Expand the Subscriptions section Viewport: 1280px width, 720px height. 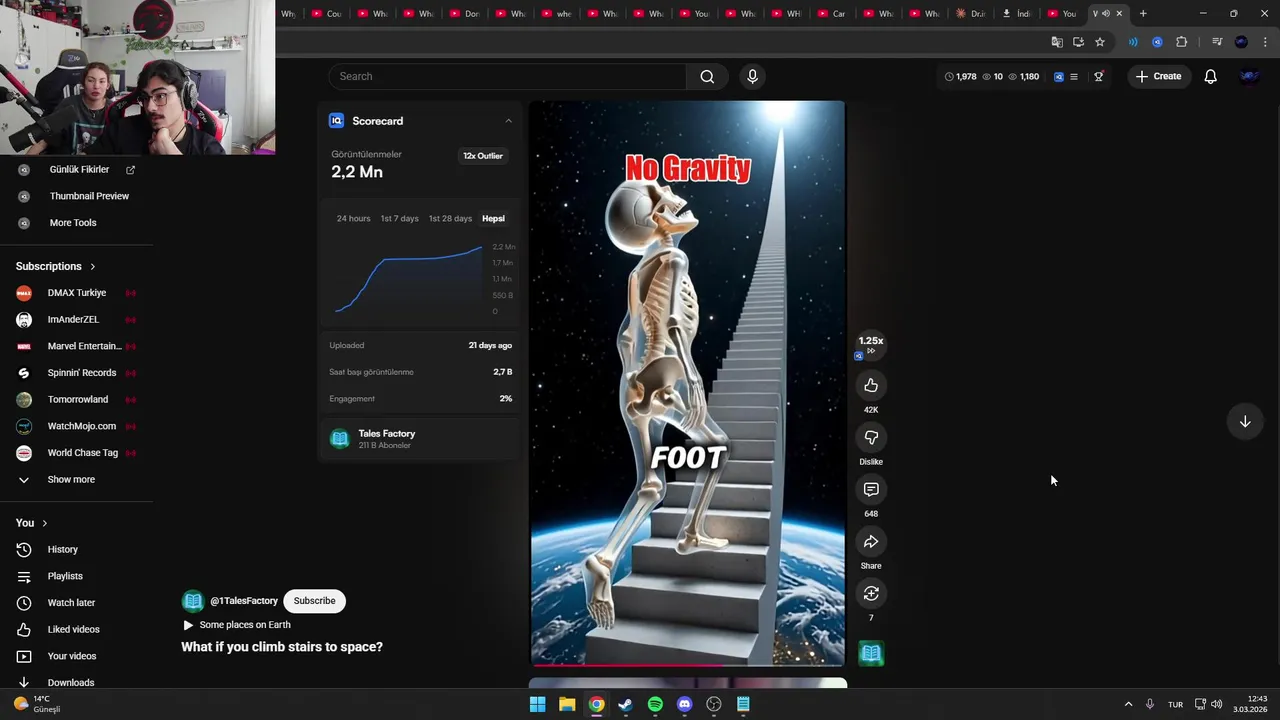(x=56, y=266)
